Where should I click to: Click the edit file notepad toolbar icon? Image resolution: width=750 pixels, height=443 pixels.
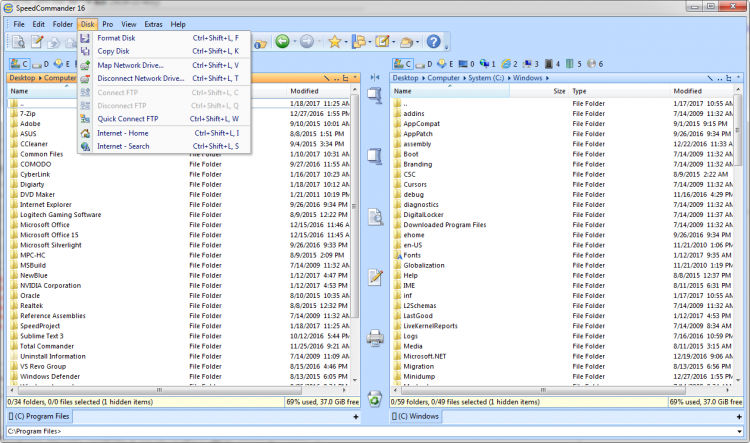(x=37, y=42)
